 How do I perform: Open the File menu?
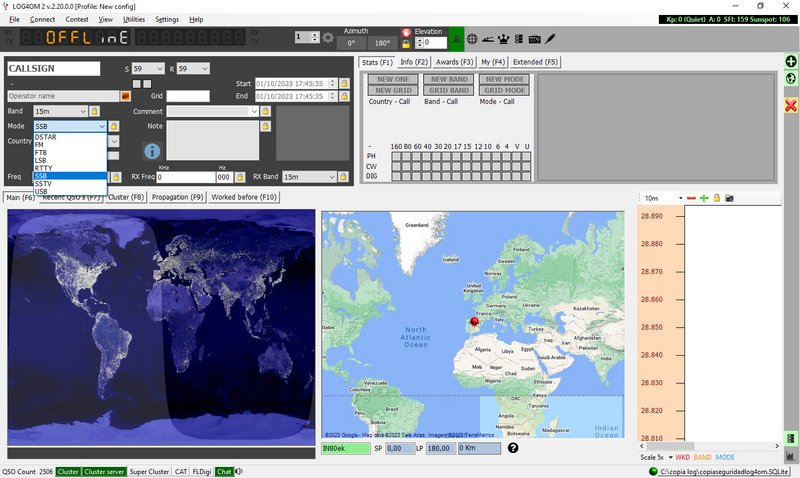pos(14,19)
